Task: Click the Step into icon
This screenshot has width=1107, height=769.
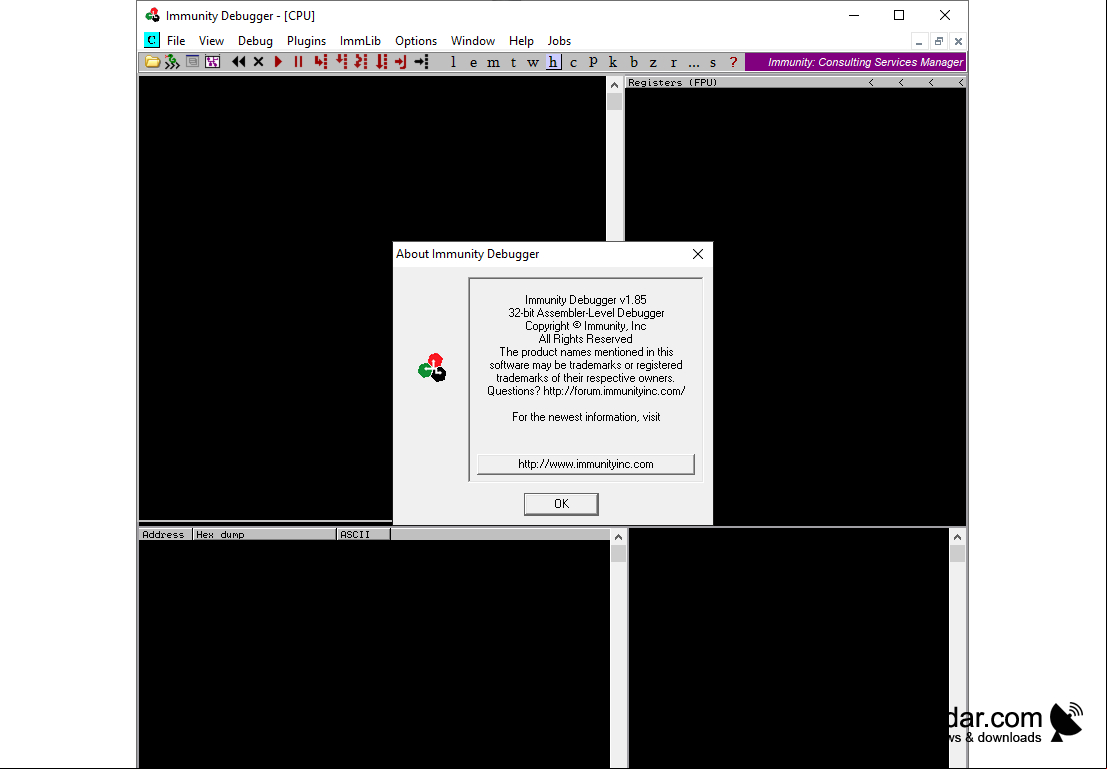Action: pos(321,62)
